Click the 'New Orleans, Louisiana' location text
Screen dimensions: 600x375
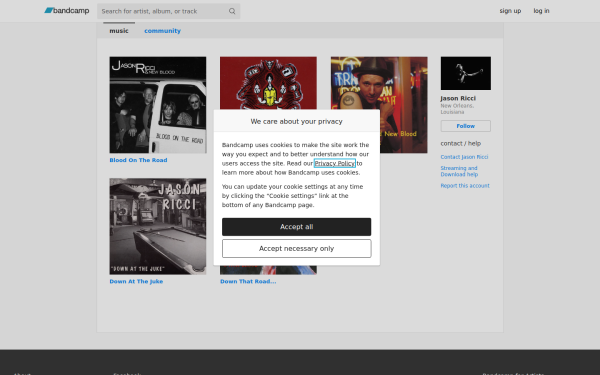coord(457,109)
